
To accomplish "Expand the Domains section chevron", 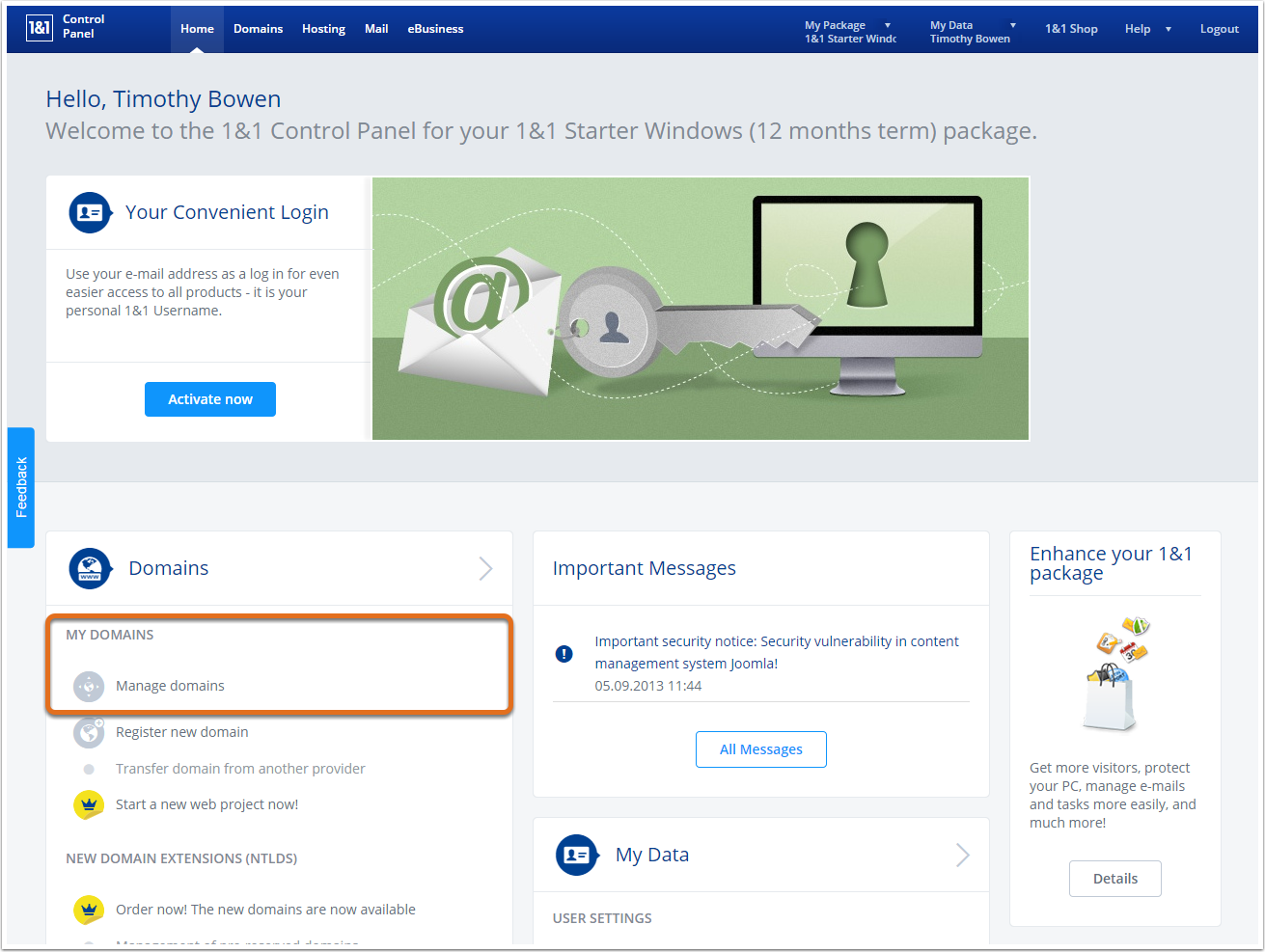I will coord(485,569).
